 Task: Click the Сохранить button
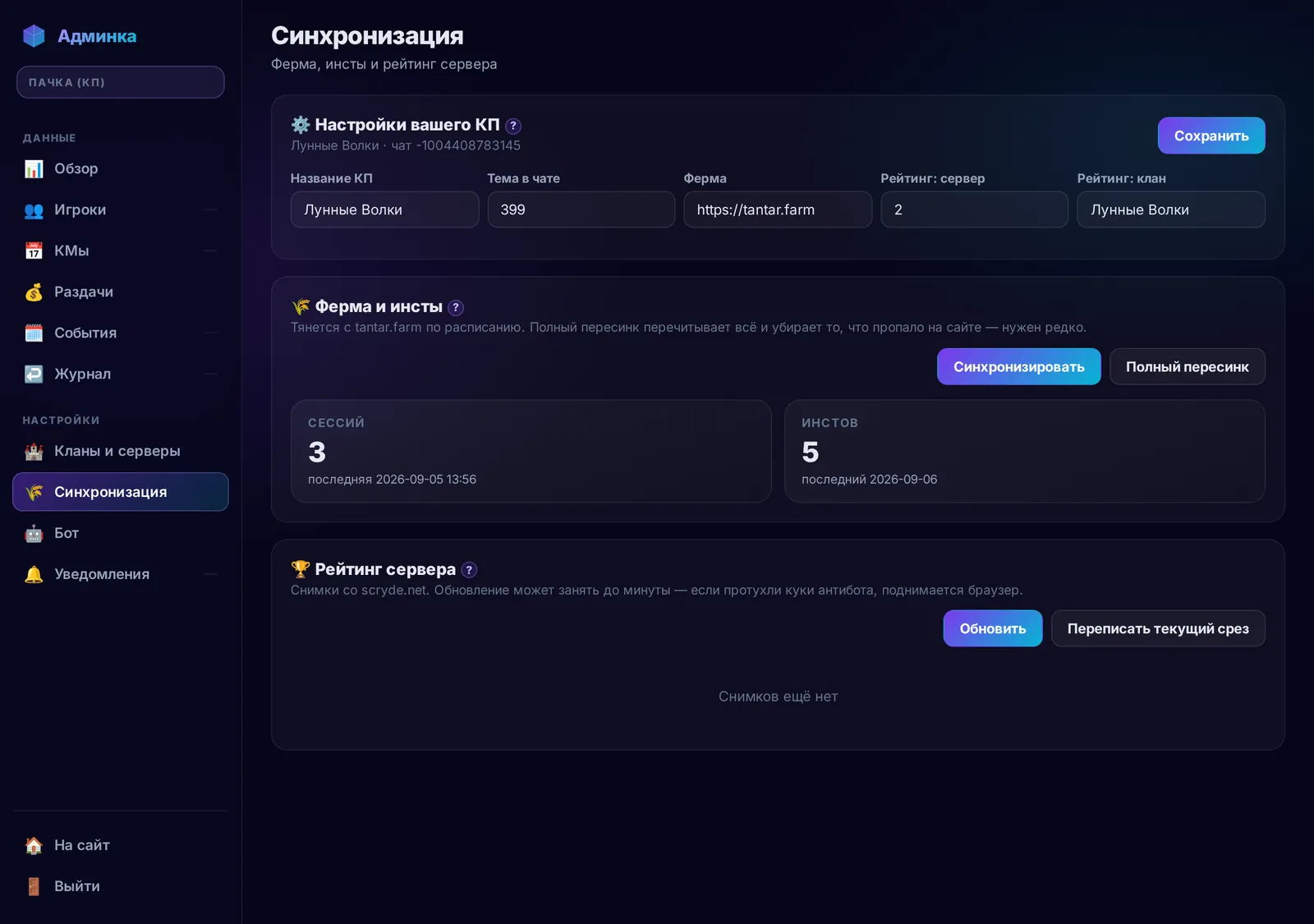point(1211,136)
